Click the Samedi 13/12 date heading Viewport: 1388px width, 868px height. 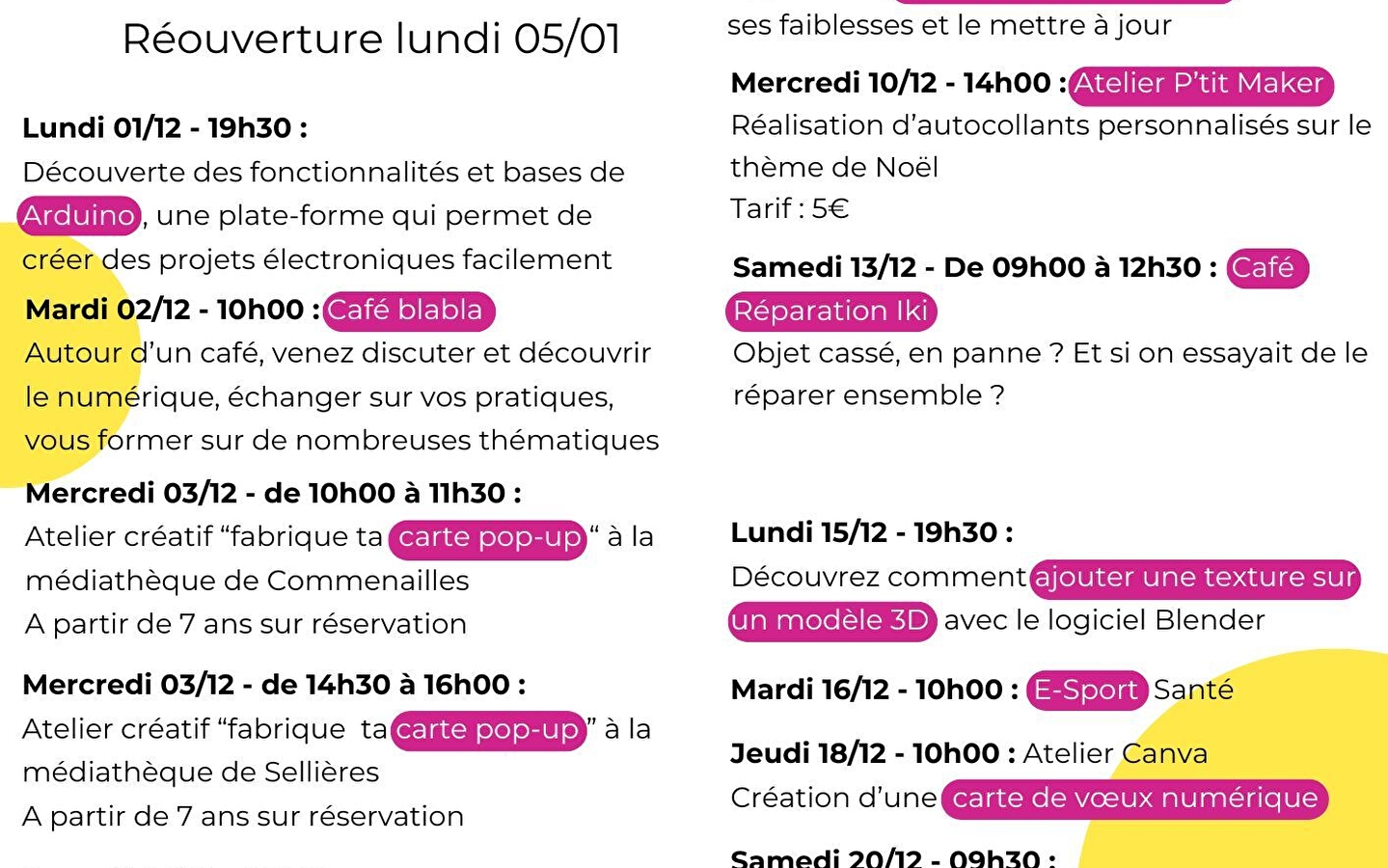tap(974, 267)
